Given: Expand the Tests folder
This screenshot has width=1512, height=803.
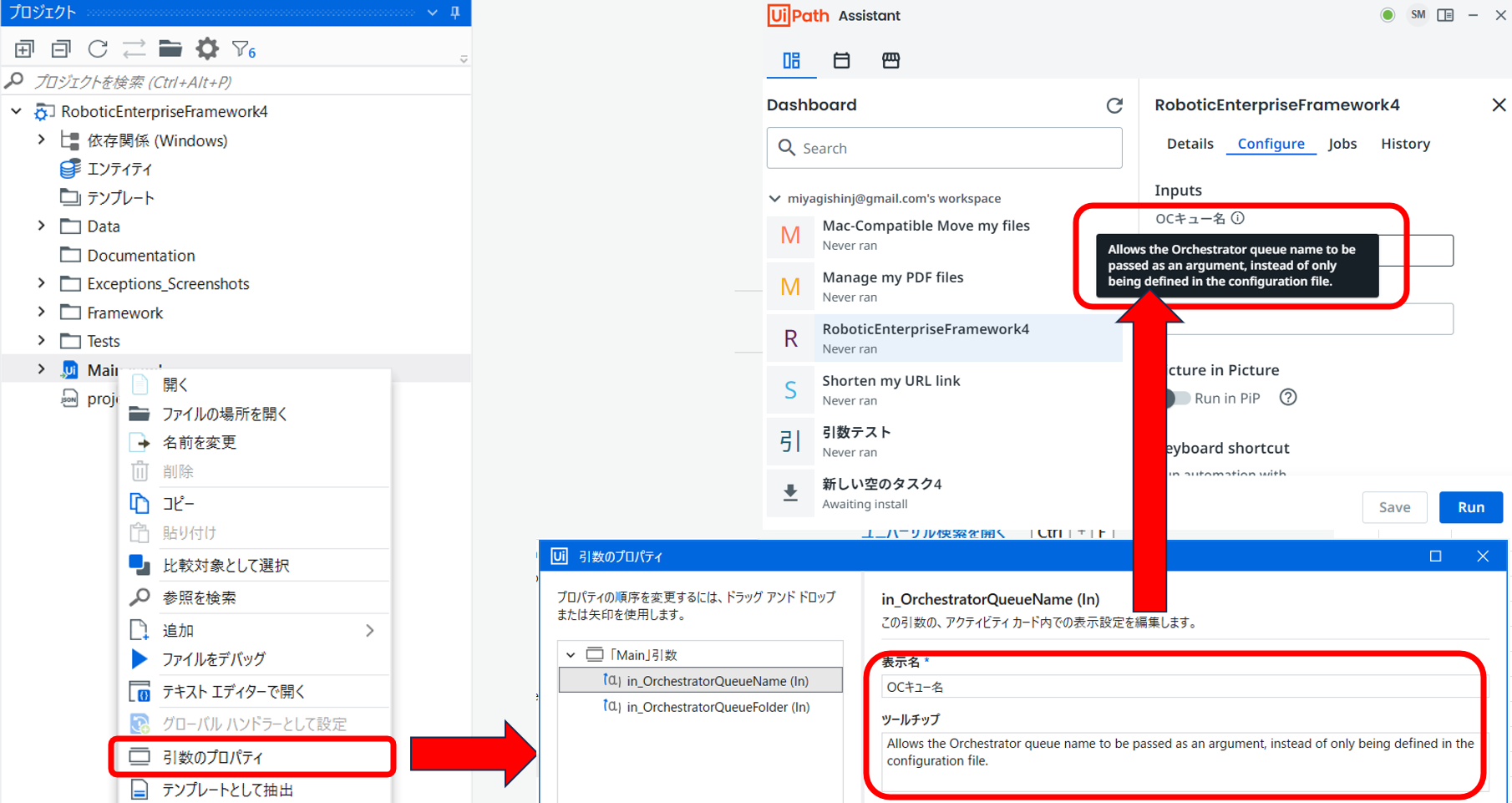Looking at the screenshot, I should pos(42,341).
